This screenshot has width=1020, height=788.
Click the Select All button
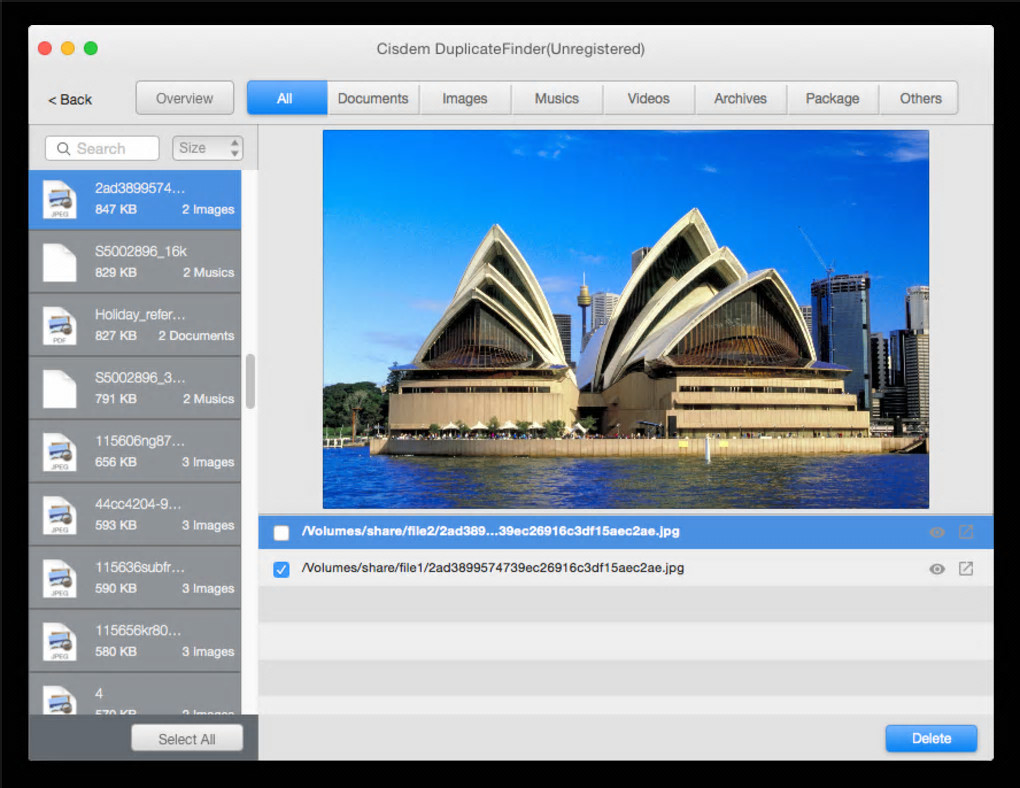point(187,739)
